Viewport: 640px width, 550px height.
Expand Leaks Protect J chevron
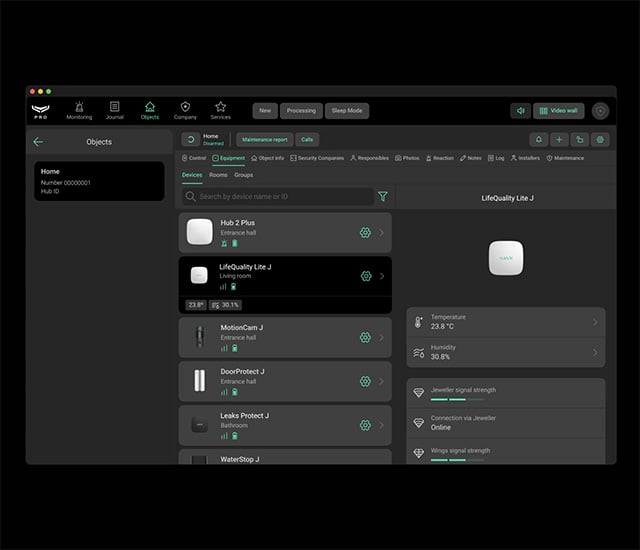point(382,425)
